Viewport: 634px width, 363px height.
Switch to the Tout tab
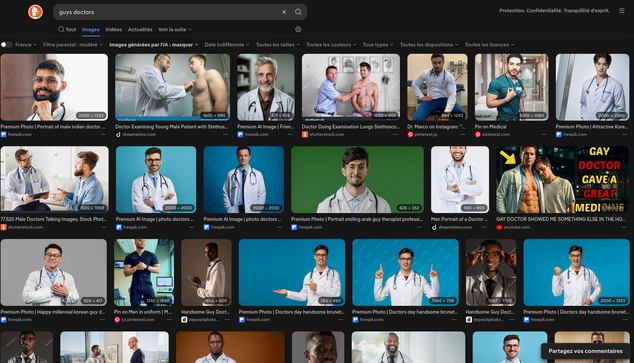coord(67,29)
